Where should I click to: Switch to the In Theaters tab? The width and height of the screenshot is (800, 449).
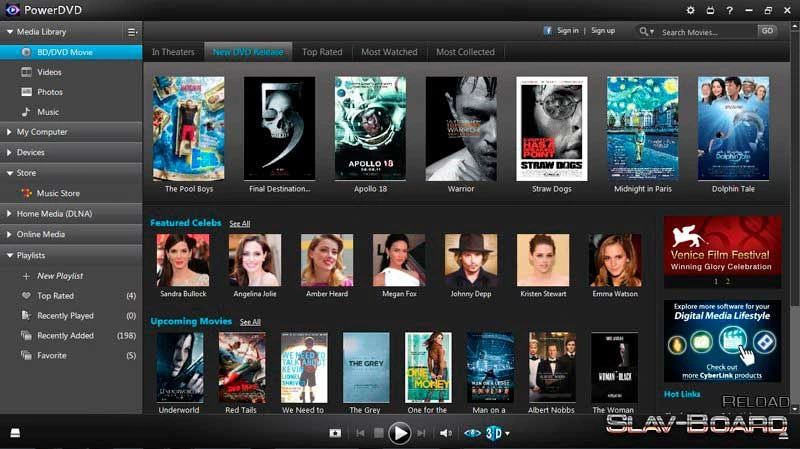pyautogui.click(x=173, y=52)
